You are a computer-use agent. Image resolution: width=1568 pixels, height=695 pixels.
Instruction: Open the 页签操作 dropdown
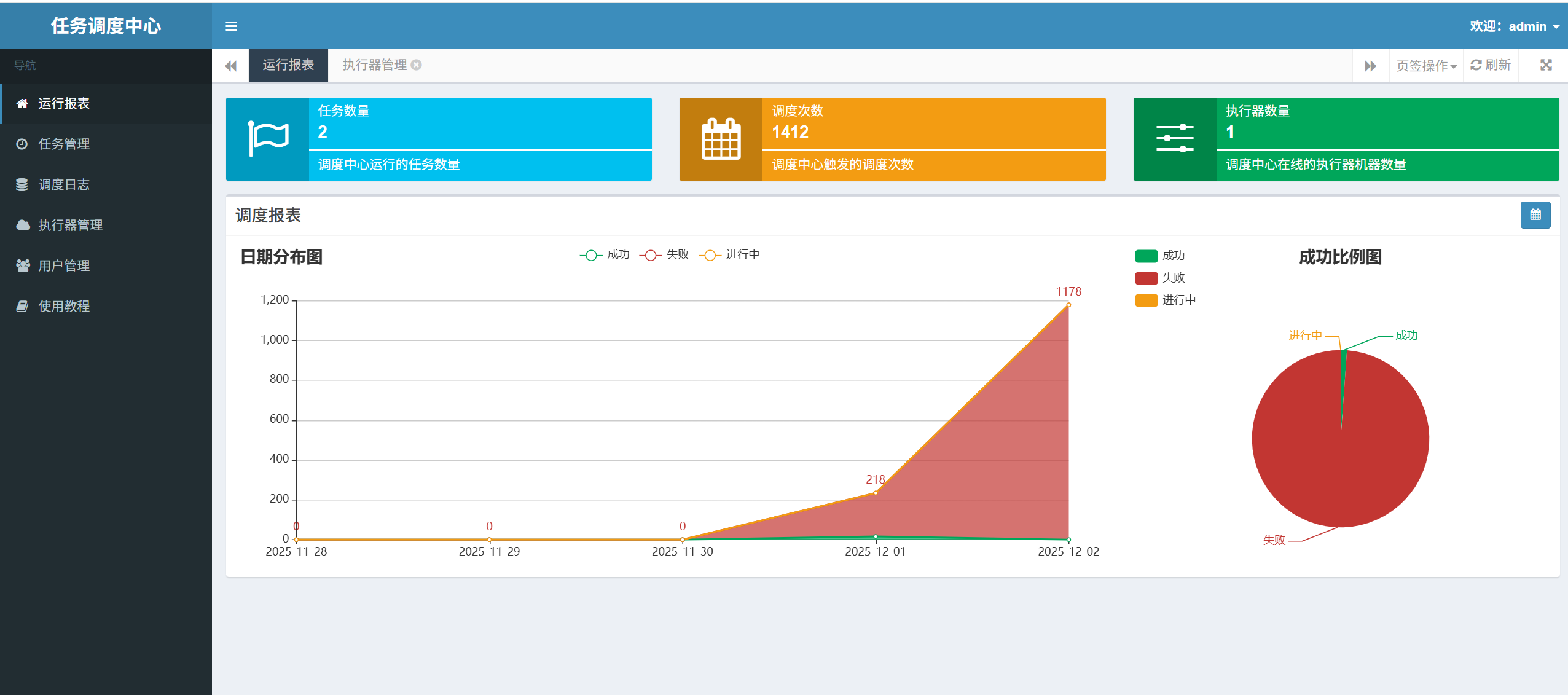(x=1425, y=65)
